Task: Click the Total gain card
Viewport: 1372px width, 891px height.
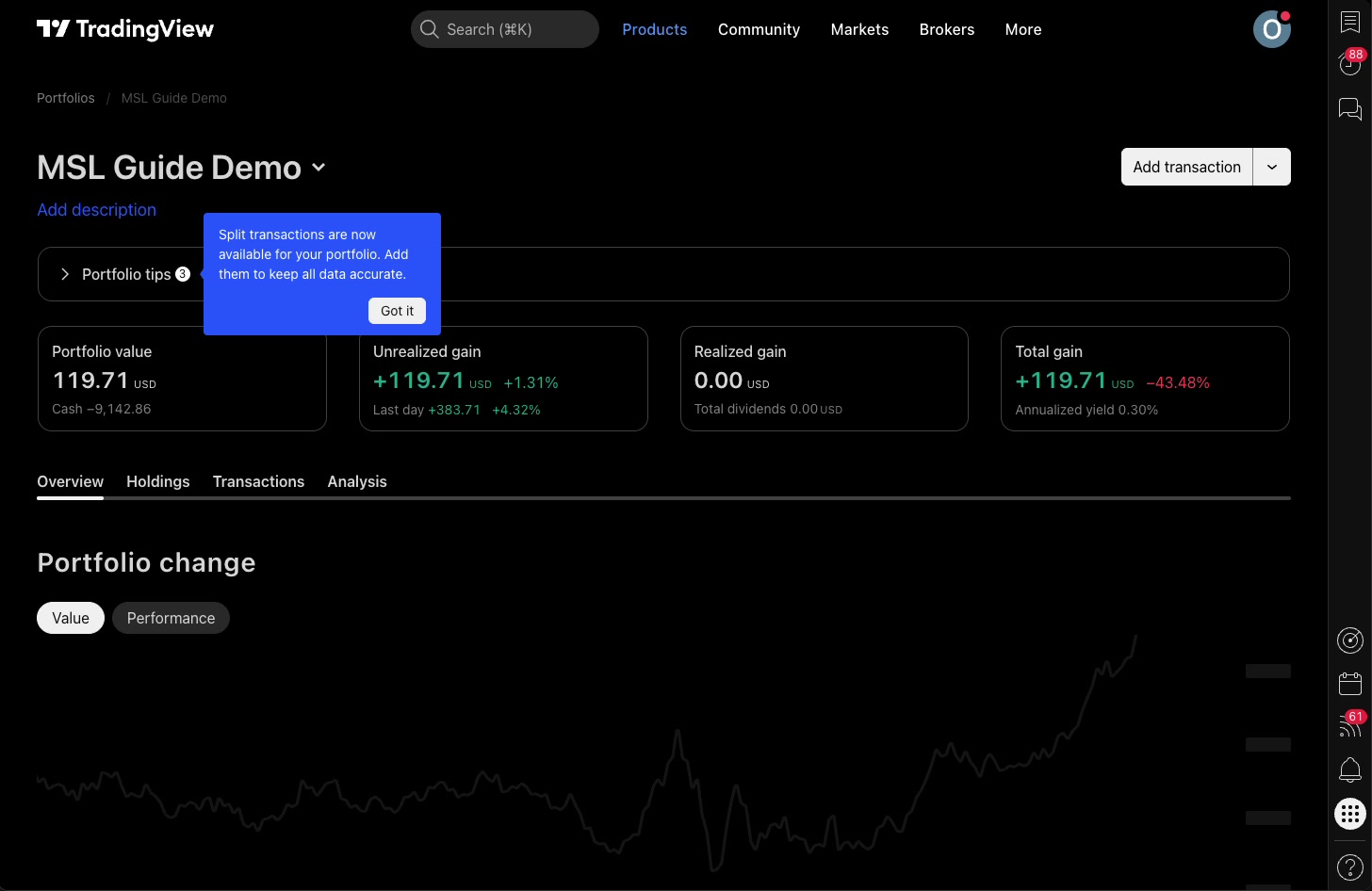Action: coord(1145,379)
